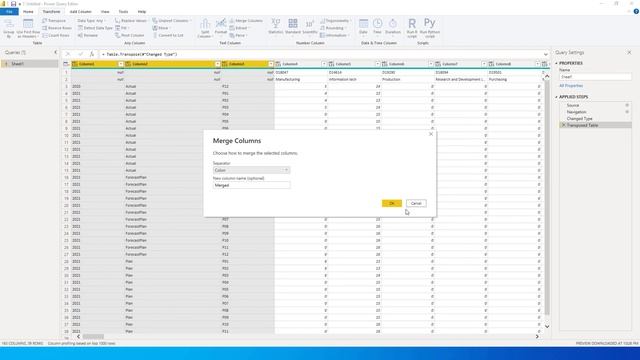Click the Transpose button in ribbon
Image resolution: width=640 pixels, height=360 pixels.
click(54, 20)
